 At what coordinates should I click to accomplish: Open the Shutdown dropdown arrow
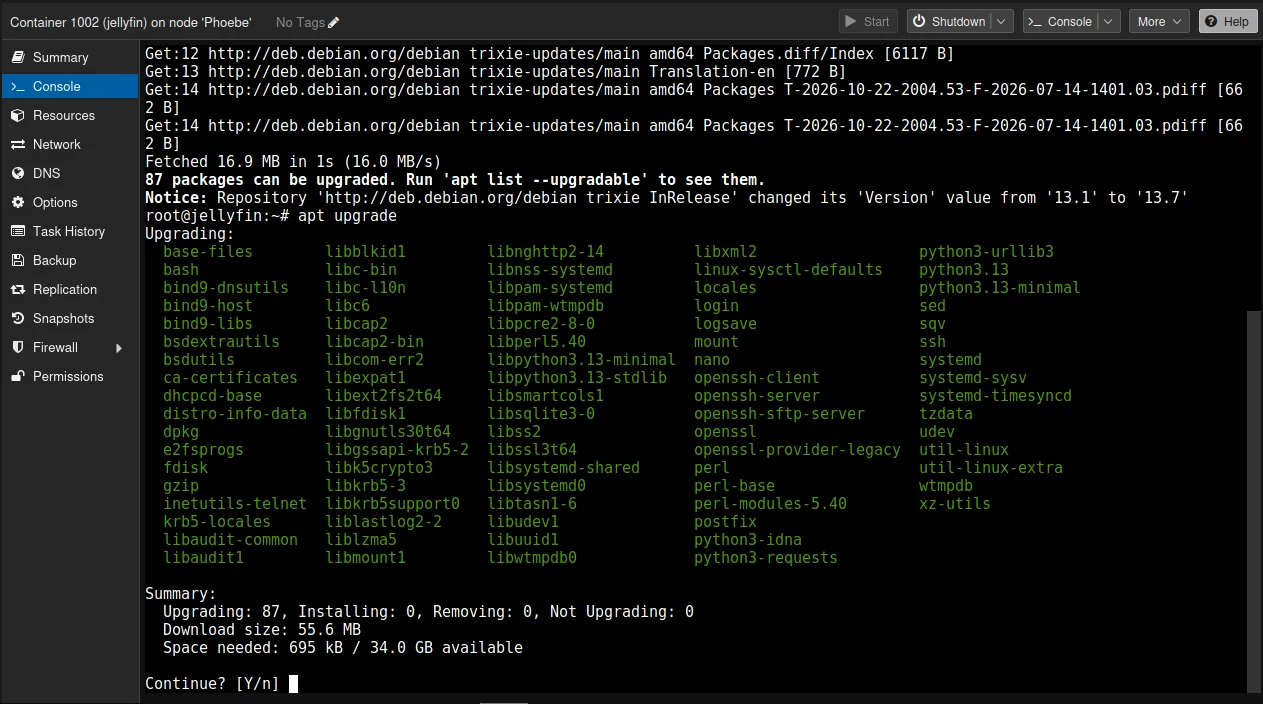click(x=1001, y=21)
